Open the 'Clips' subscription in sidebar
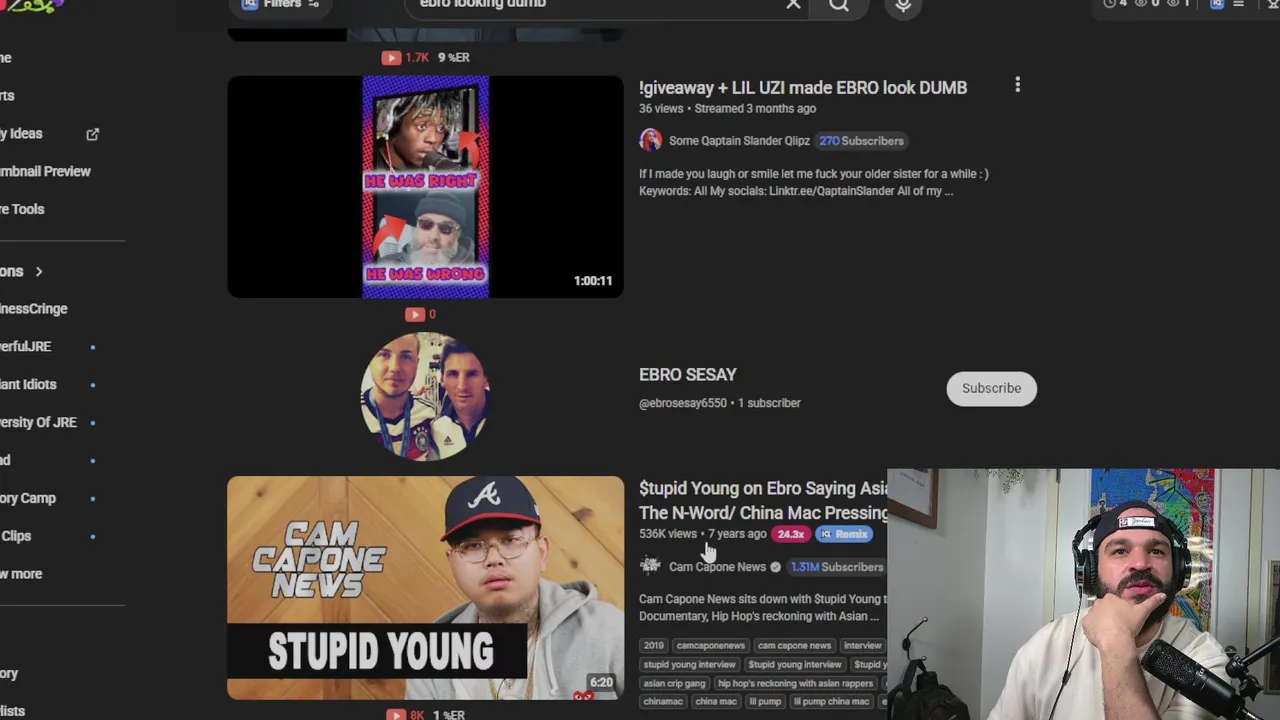The width and height of the screenshot is (1280, 720). click(x=16, y=537)
